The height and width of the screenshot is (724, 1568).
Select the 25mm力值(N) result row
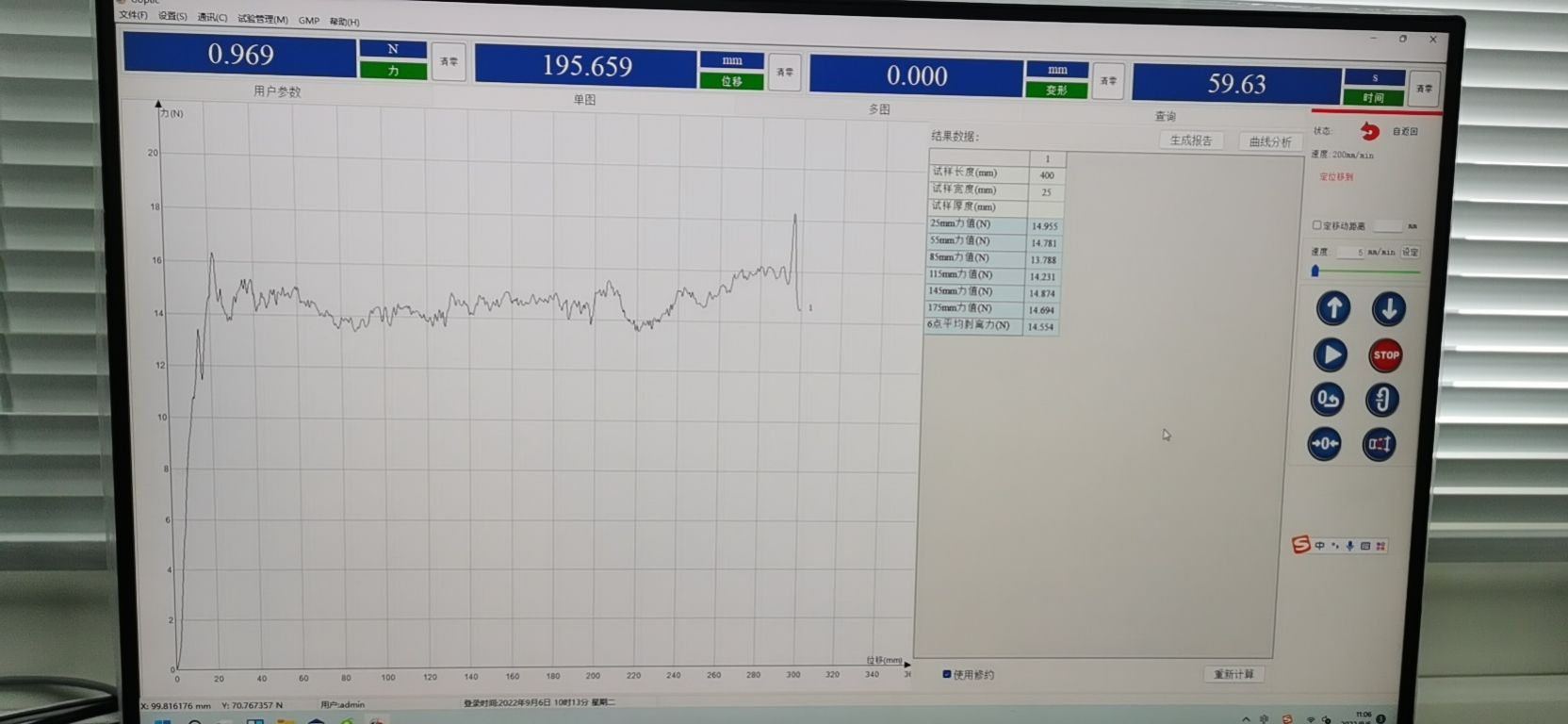[995, 224]
